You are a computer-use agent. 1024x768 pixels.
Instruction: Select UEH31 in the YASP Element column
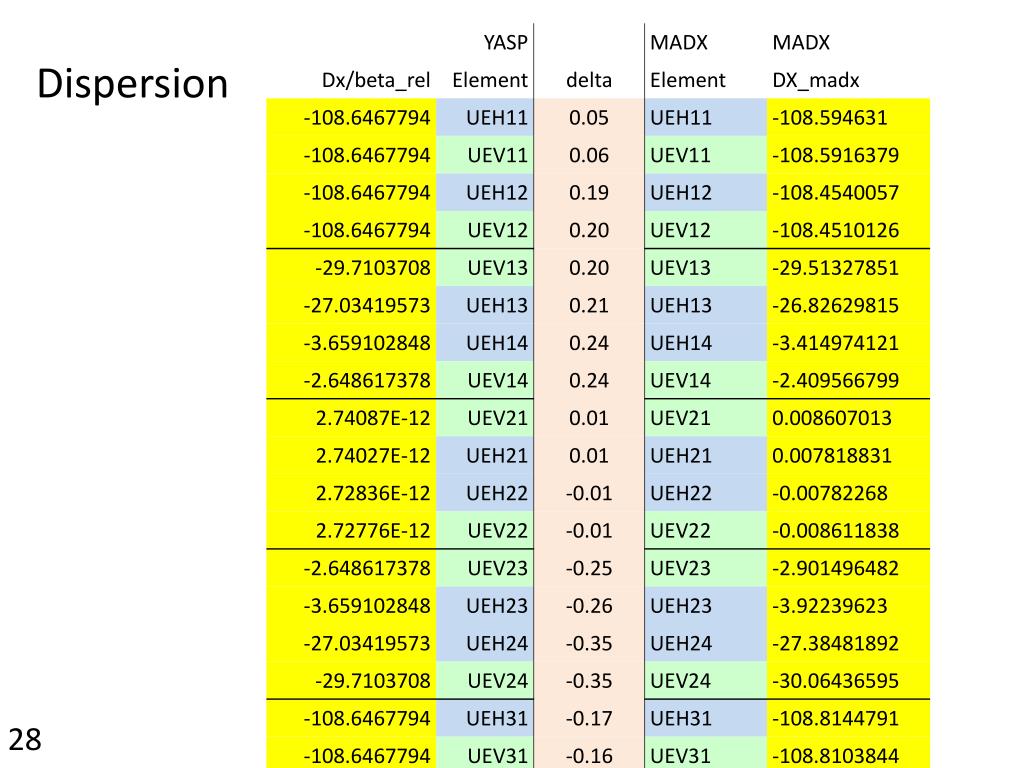coord(497,718)
